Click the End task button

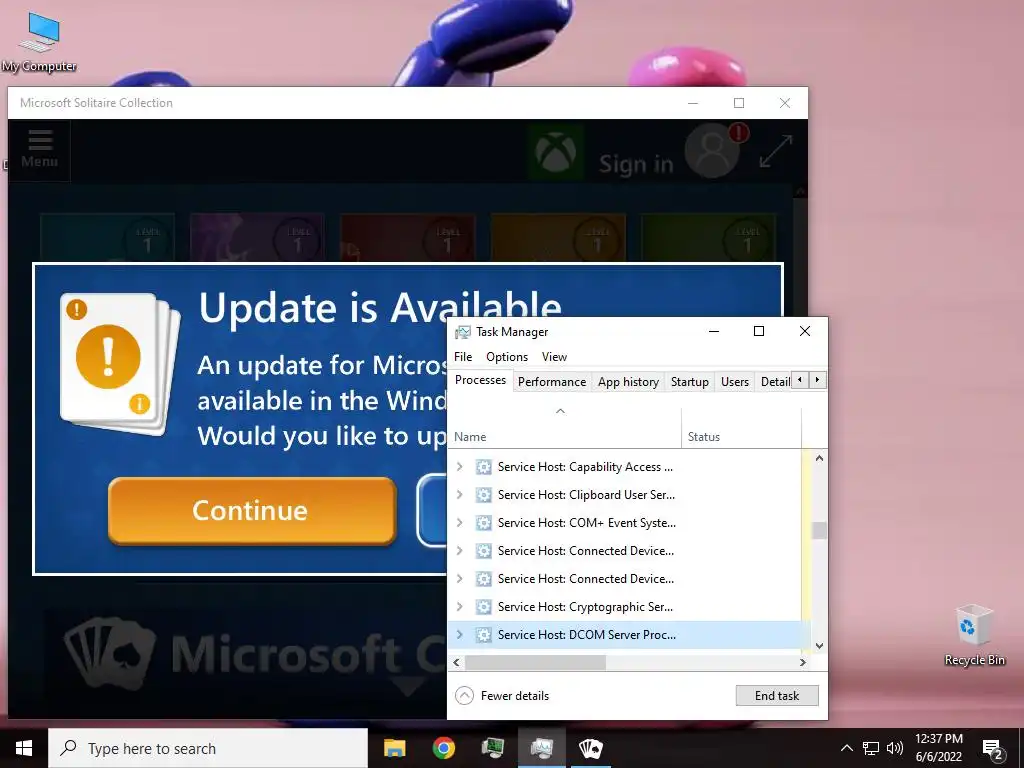pyautogui.click(x=776, y=696)
